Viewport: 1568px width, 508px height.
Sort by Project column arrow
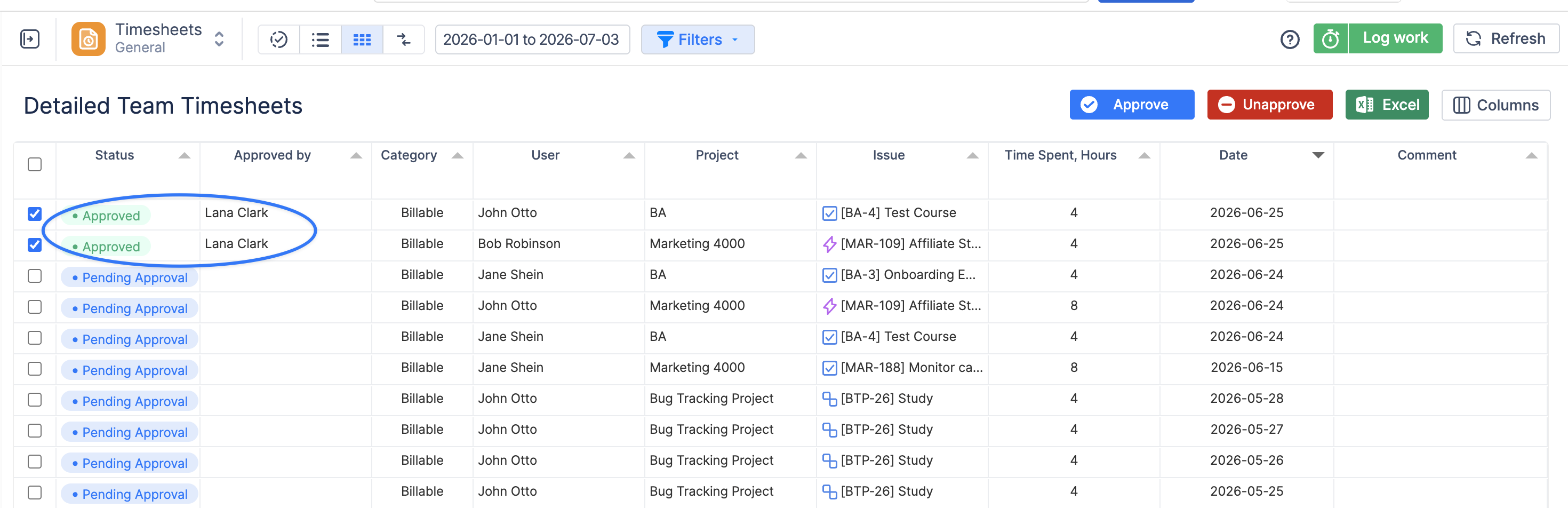coord(801,156)
